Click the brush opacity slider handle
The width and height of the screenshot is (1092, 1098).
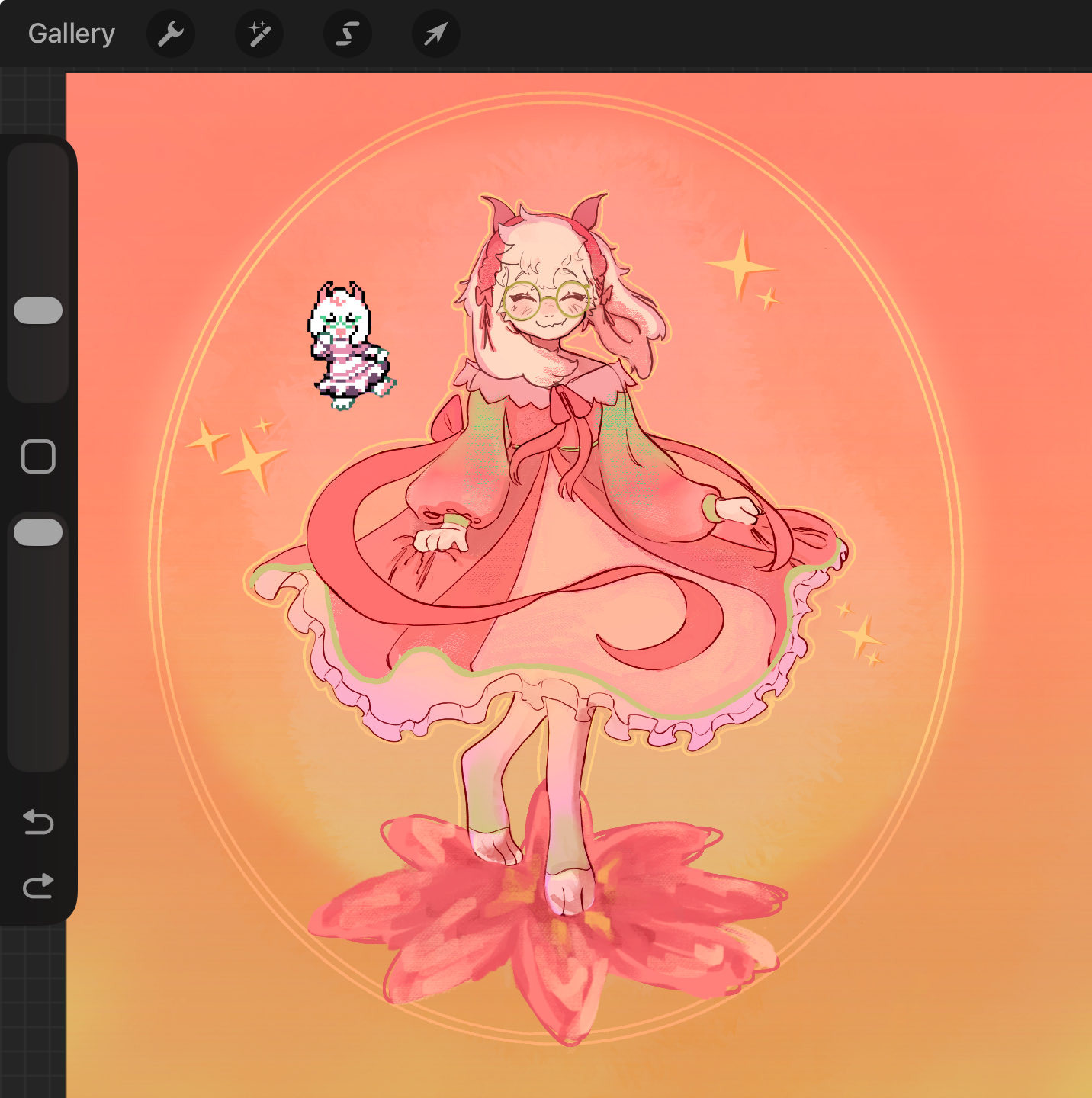[x=38, y=532]
